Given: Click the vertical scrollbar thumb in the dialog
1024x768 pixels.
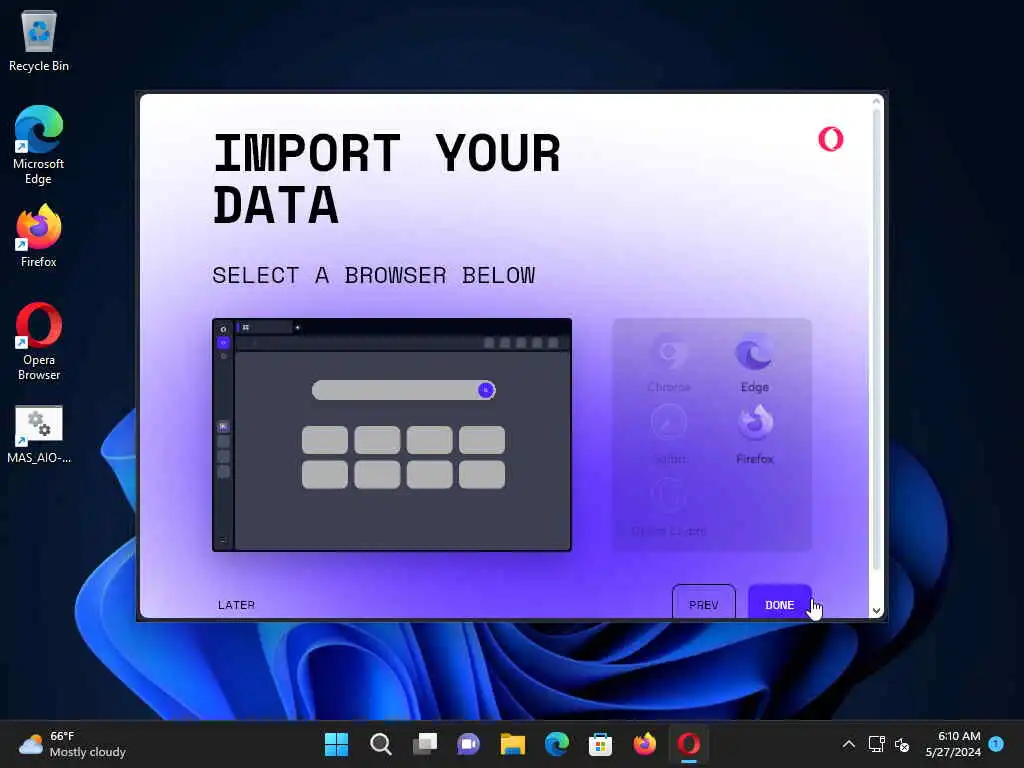Looking at the screenshot, I should 876,340.
